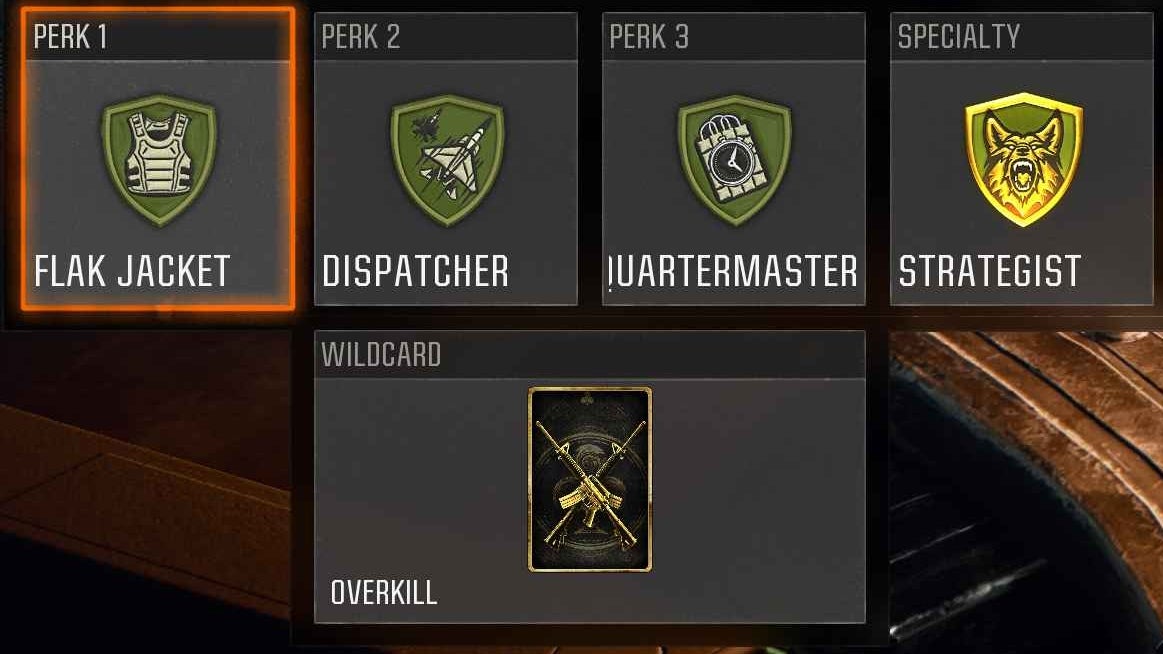Click the Quartermaster clock bag icon

coord(734,159)
